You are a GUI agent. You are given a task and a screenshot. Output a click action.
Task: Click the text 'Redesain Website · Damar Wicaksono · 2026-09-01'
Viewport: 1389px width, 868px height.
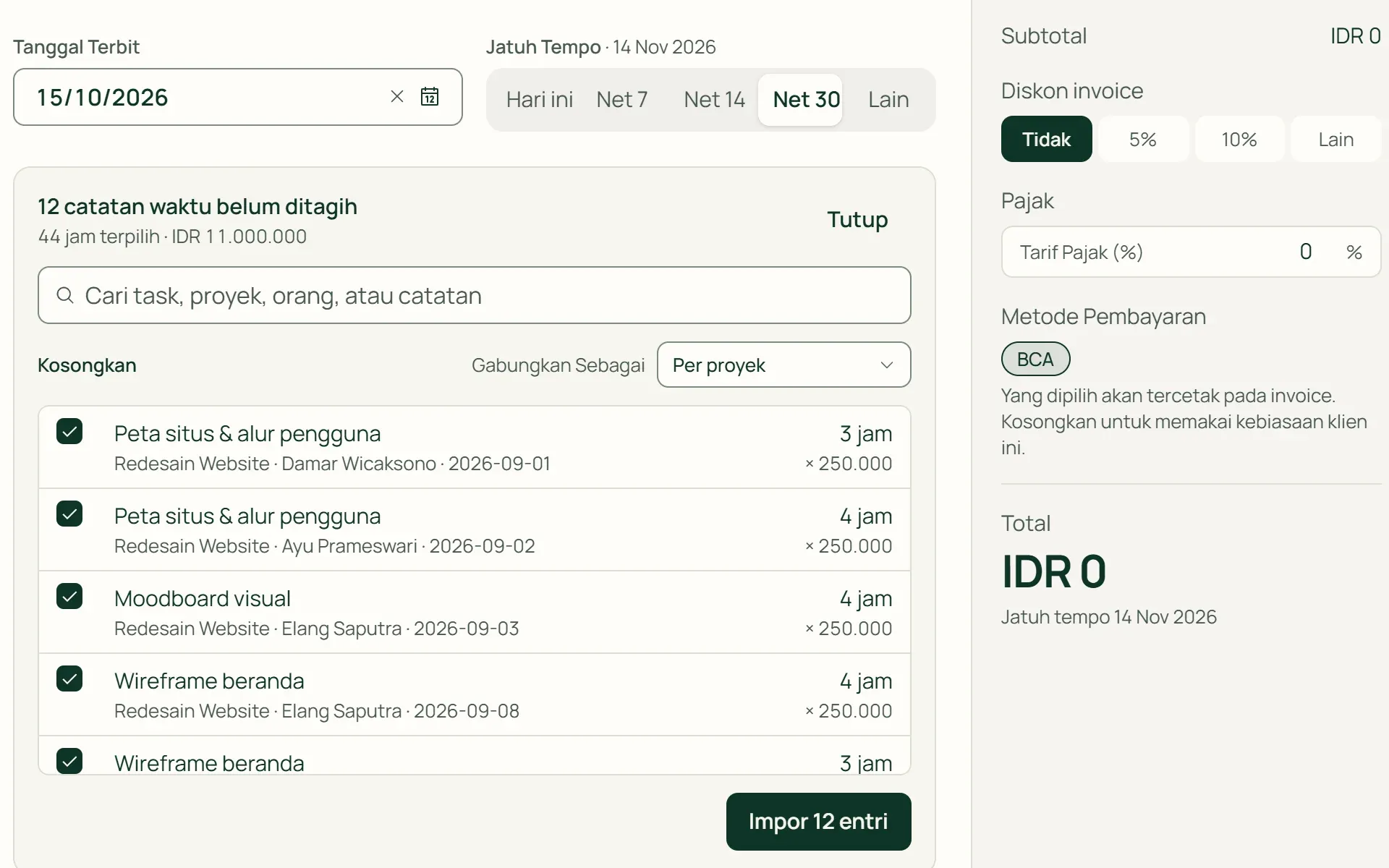tap(332, 464)
